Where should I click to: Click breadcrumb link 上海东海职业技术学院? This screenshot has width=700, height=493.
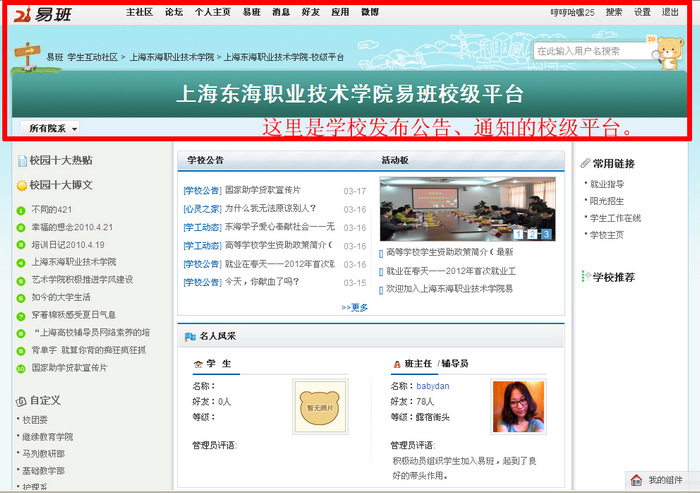click(x=172, y=57)
